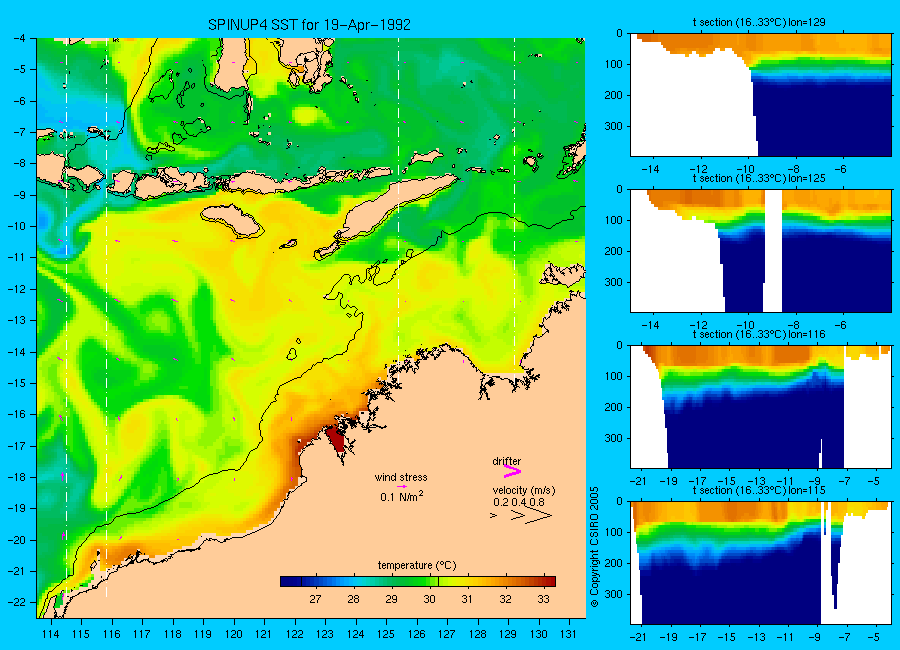Click latitude label "-16" on map y-axis

coord(16,415)
